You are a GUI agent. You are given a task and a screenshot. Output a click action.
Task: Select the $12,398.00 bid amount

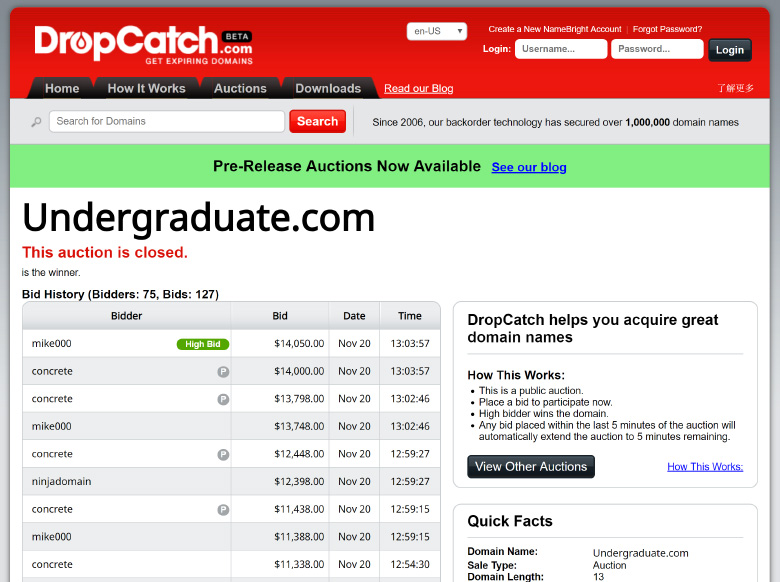299,482
